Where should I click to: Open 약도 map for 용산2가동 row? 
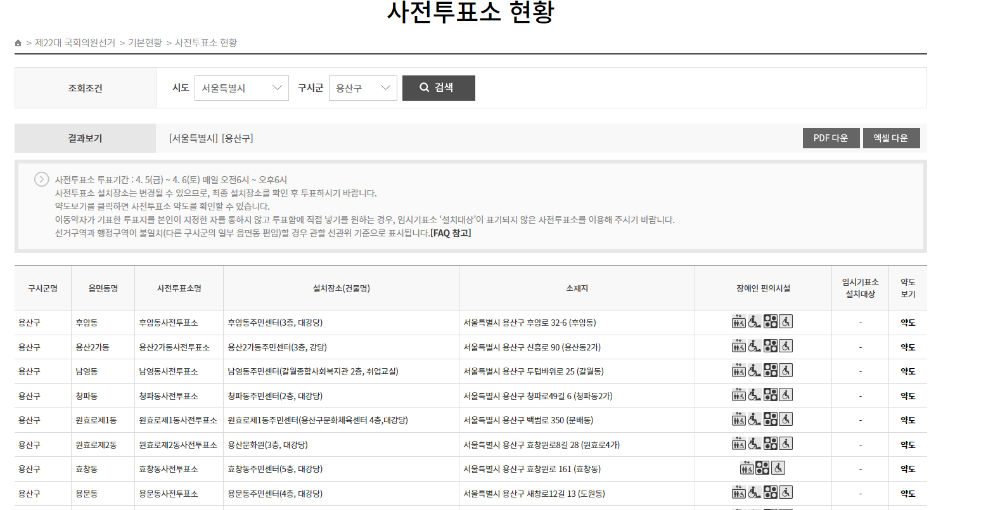908,347
